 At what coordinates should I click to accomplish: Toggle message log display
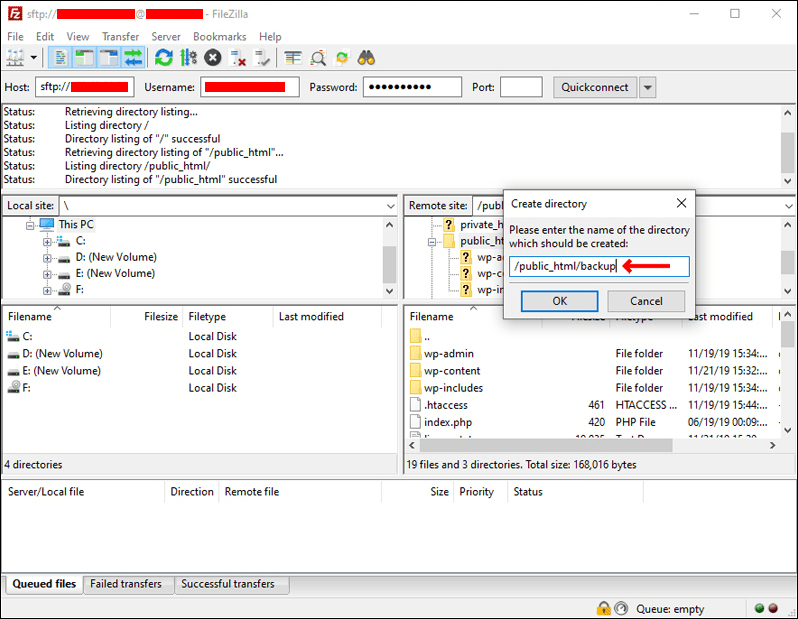coord(60,58)
